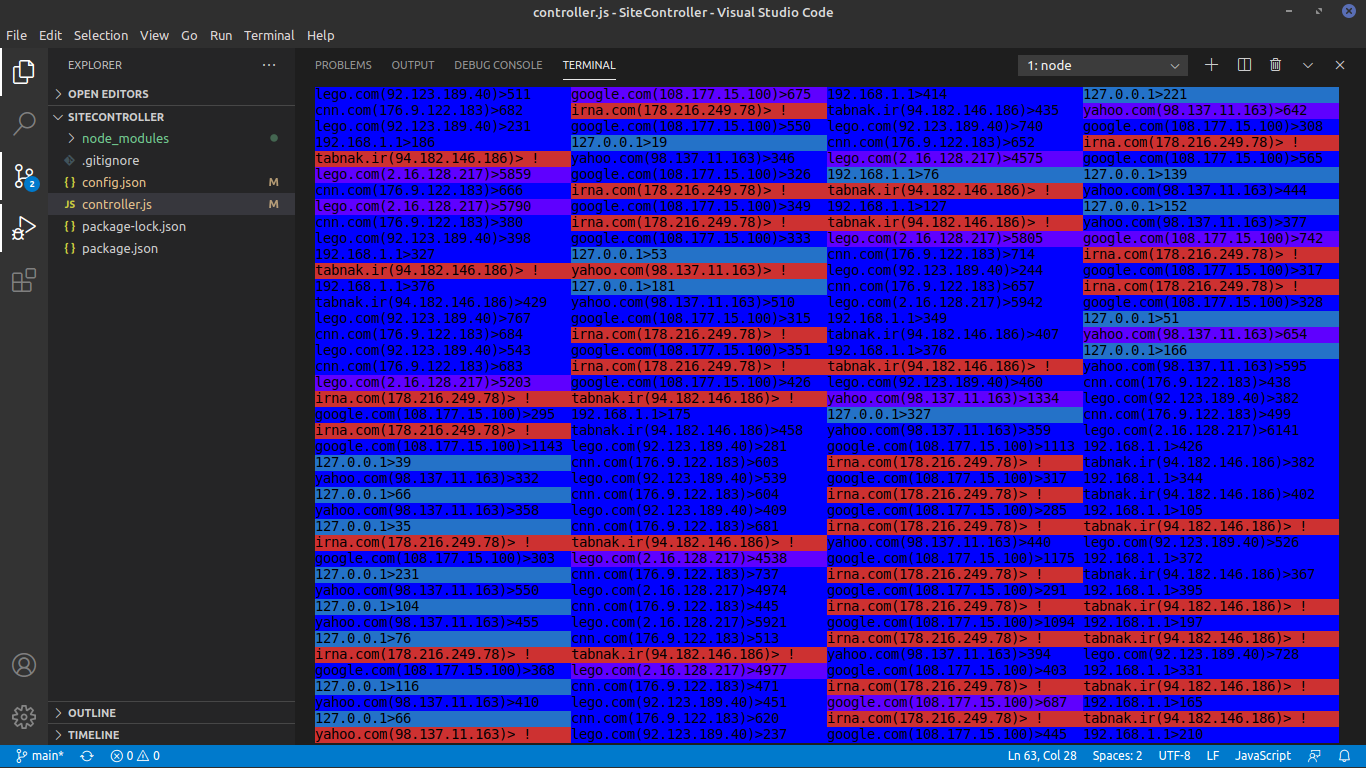Expand the TIMELINE section
This screenshot has height=768, width=1366.
click(172, 735)
